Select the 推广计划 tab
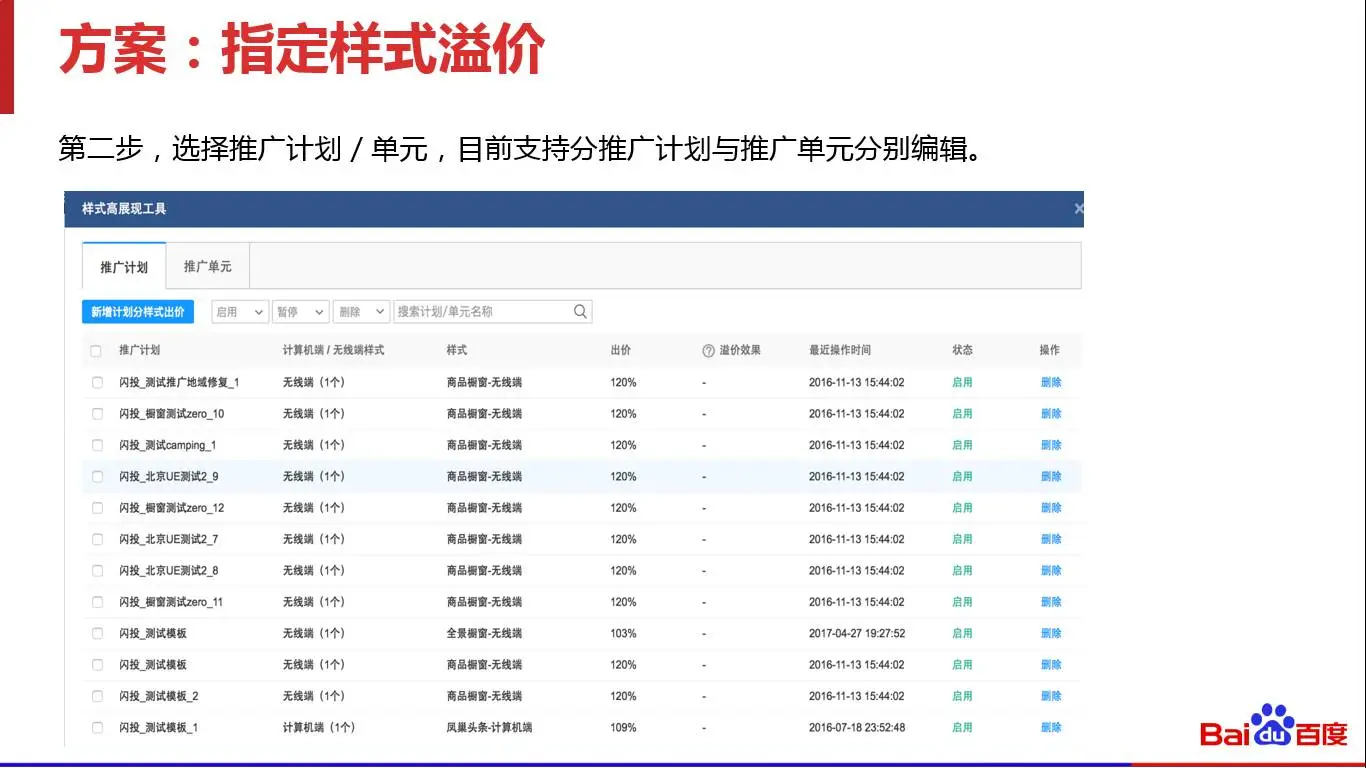 (124, 267)
